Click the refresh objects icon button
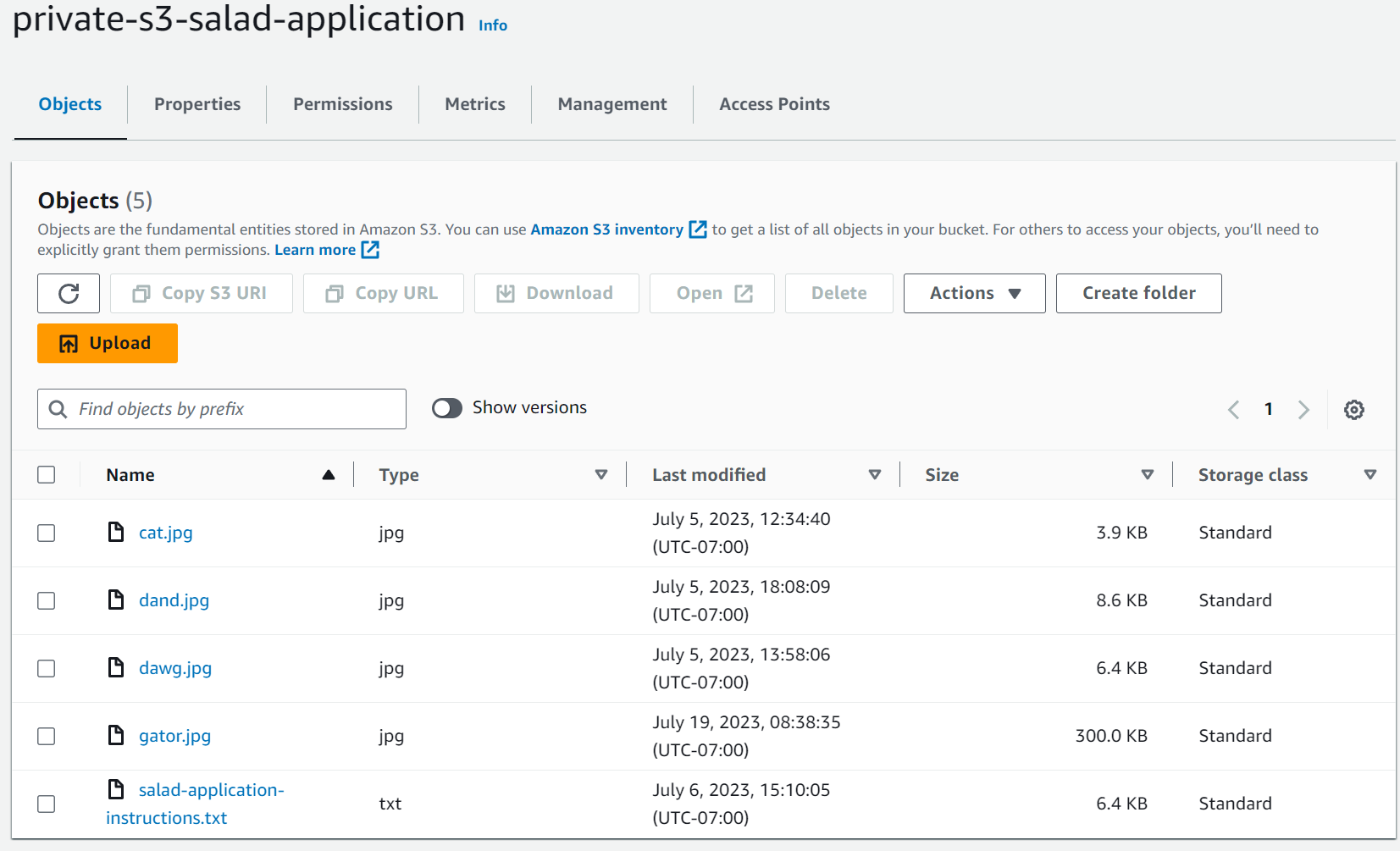 (x=69, y=293)
